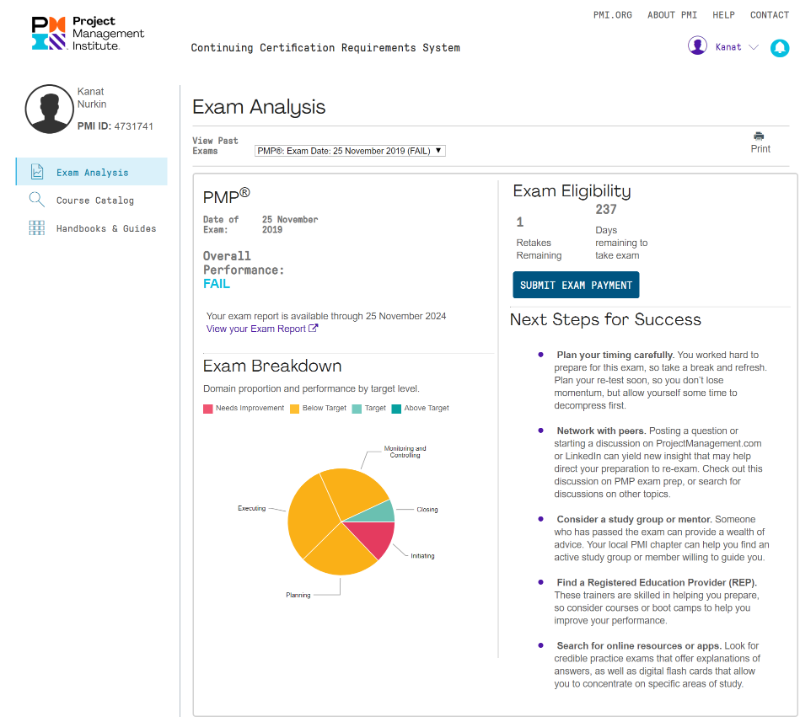
Task: Click the Print label
Action: click(760, 149)
